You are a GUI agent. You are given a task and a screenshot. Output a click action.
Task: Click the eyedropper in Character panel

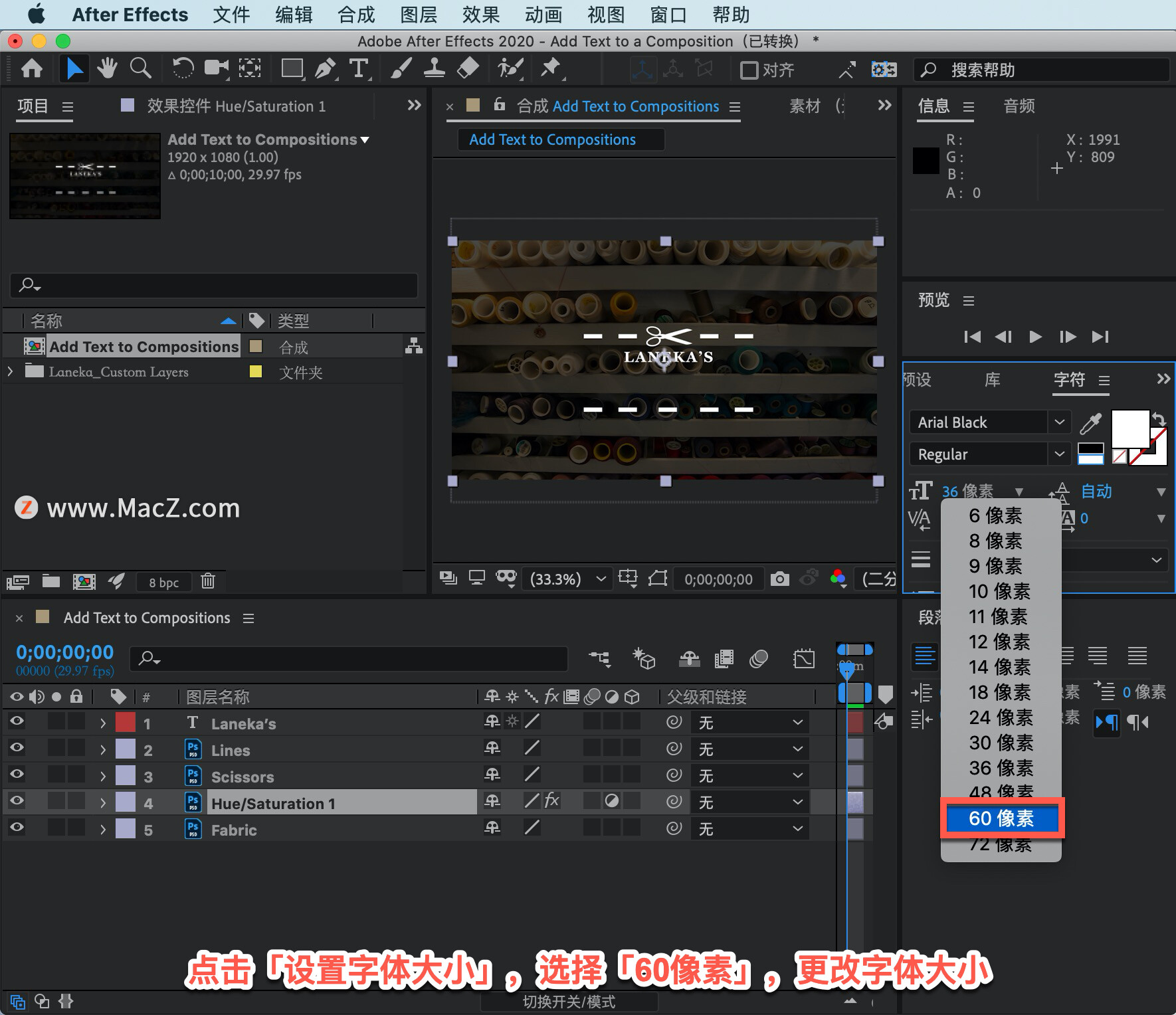pos(1090,422)
